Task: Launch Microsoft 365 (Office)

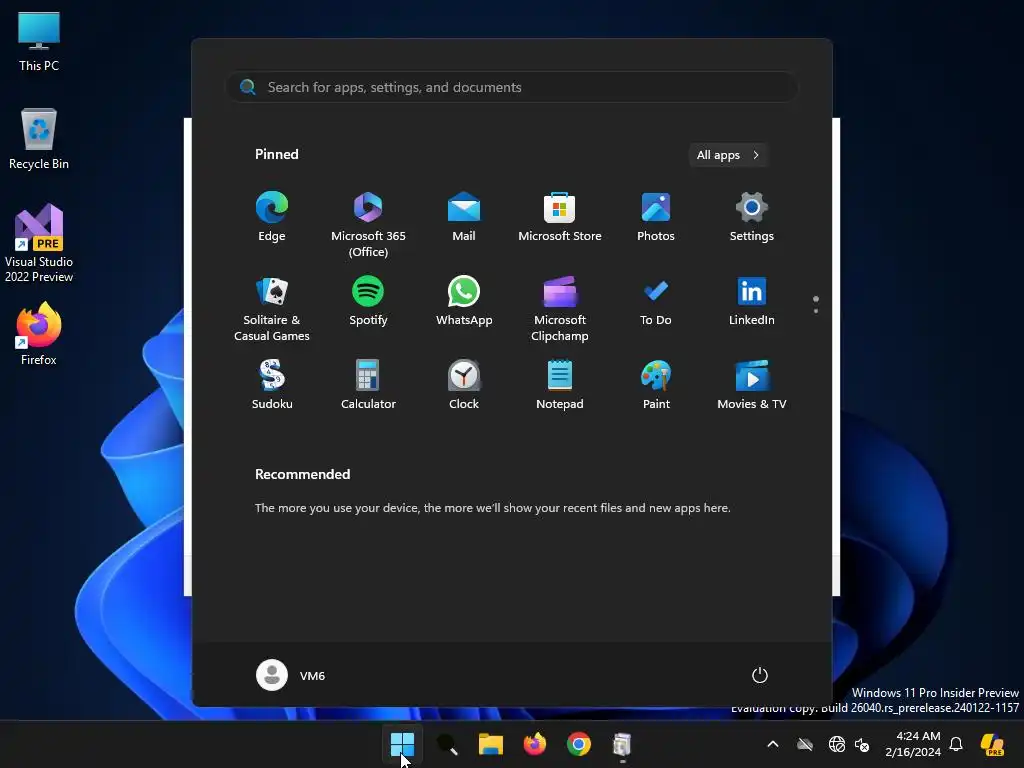Action: click(x=368, y=225)
